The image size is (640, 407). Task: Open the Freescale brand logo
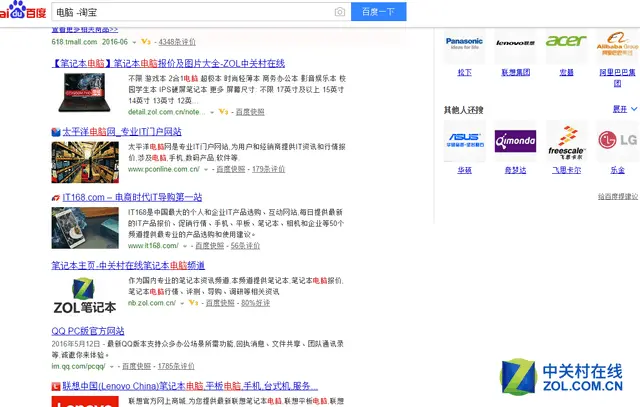tap(566, 140)
